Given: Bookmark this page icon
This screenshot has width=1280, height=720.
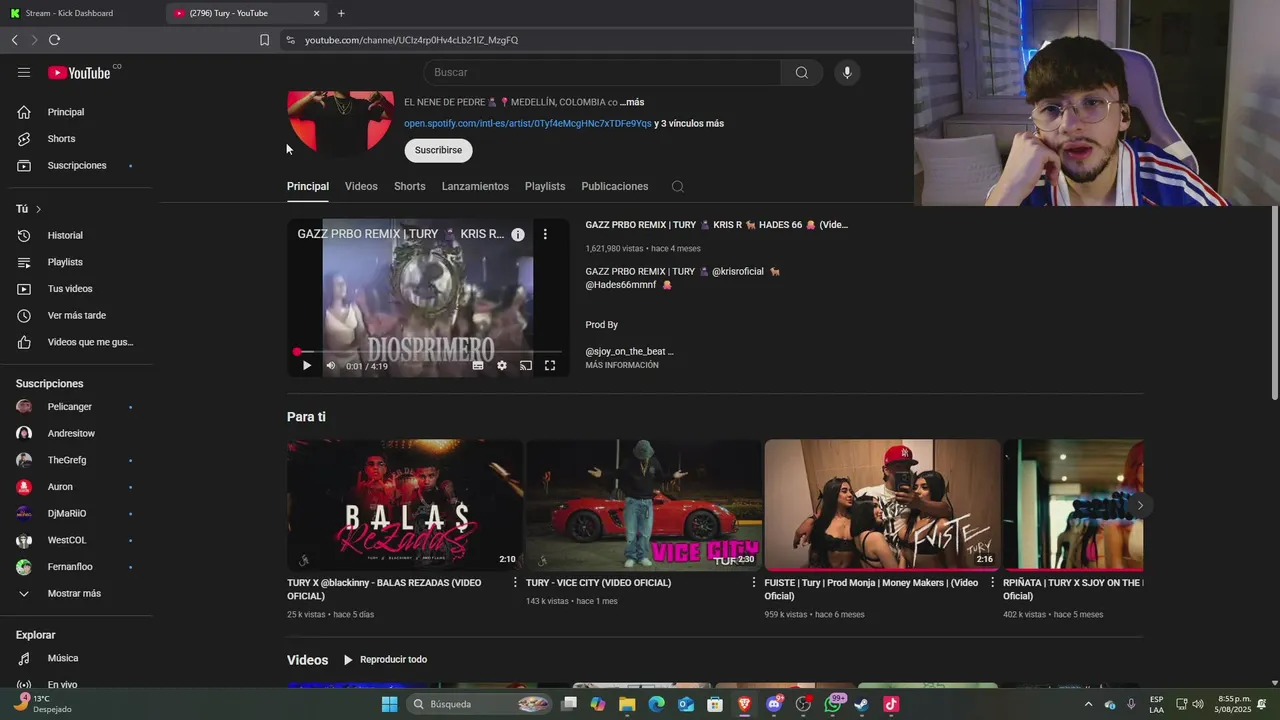Looking at the screenshot, I should [x=264, y=40].
